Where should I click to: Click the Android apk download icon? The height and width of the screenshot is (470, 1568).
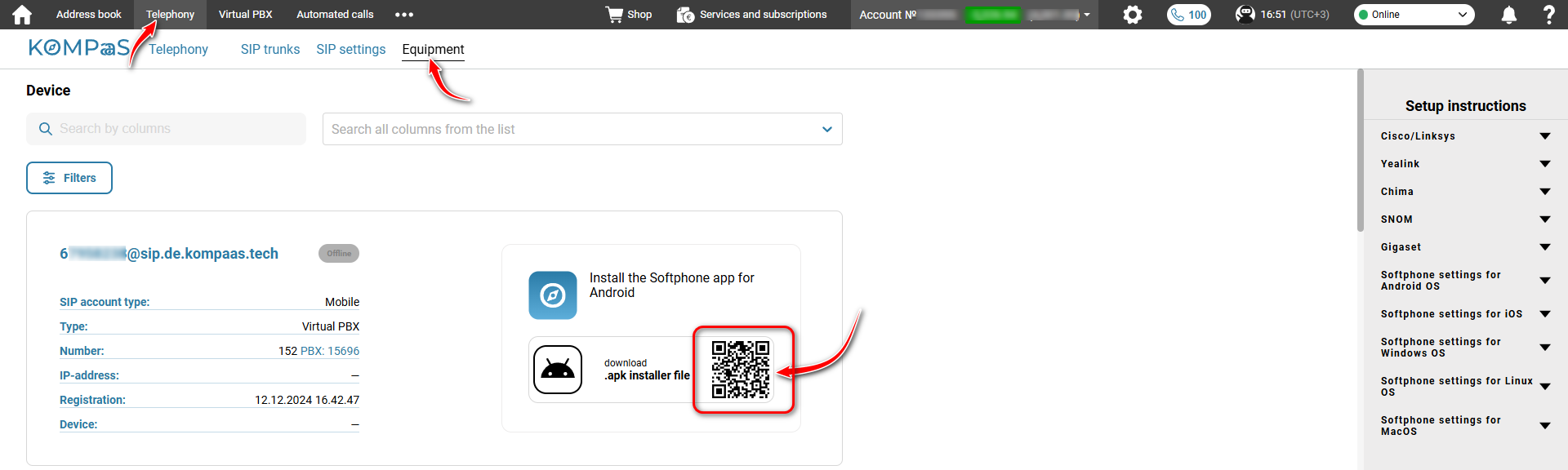[558, 370]
